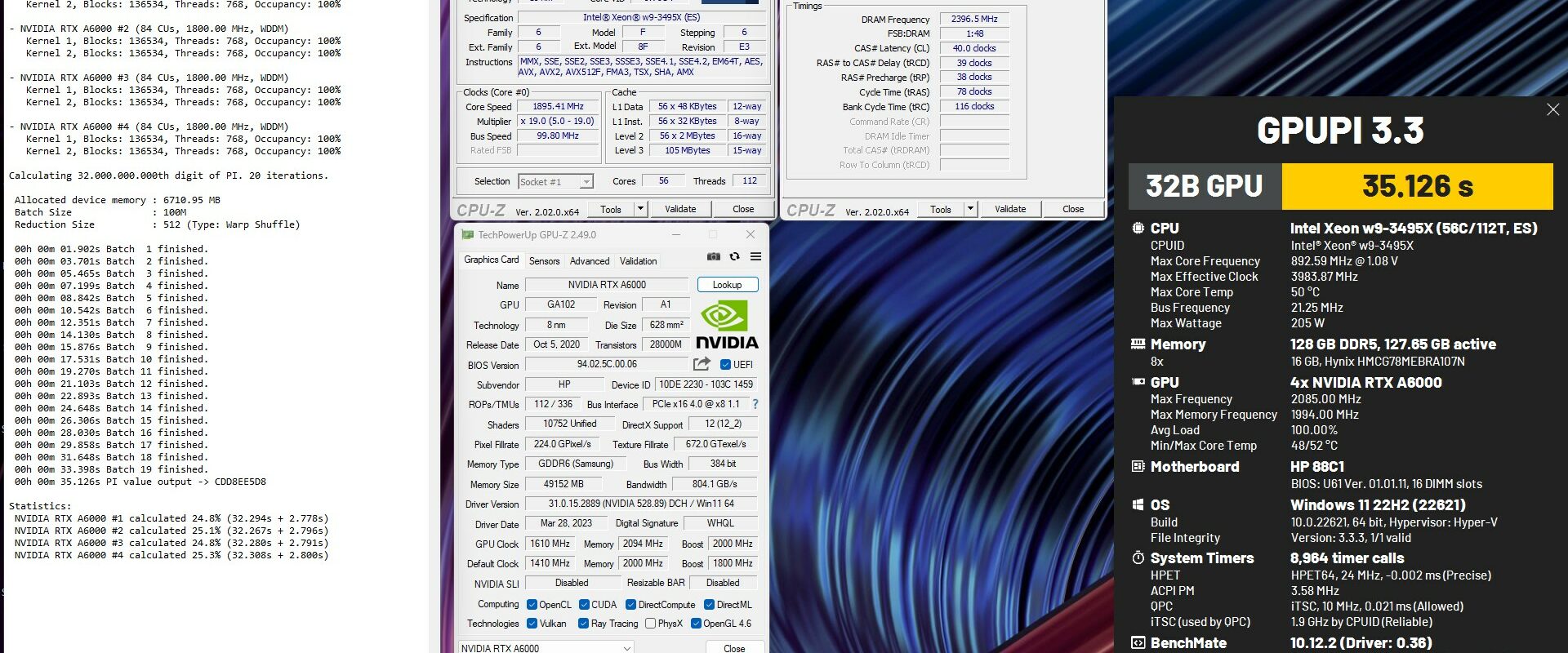This screenshot has width=1568, height=653.
Task: Take a GPU-Z screenshot with camera icon
Action: (713, 256)
